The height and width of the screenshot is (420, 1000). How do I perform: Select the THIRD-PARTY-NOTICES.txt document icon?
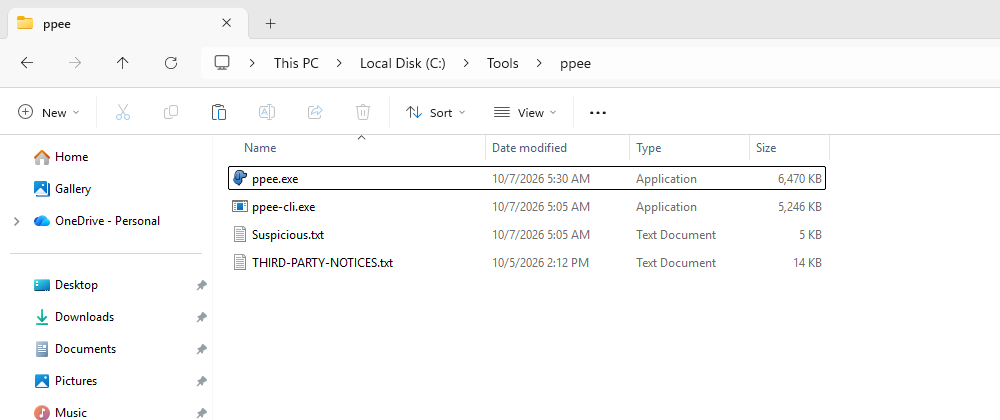click(240, 263)
